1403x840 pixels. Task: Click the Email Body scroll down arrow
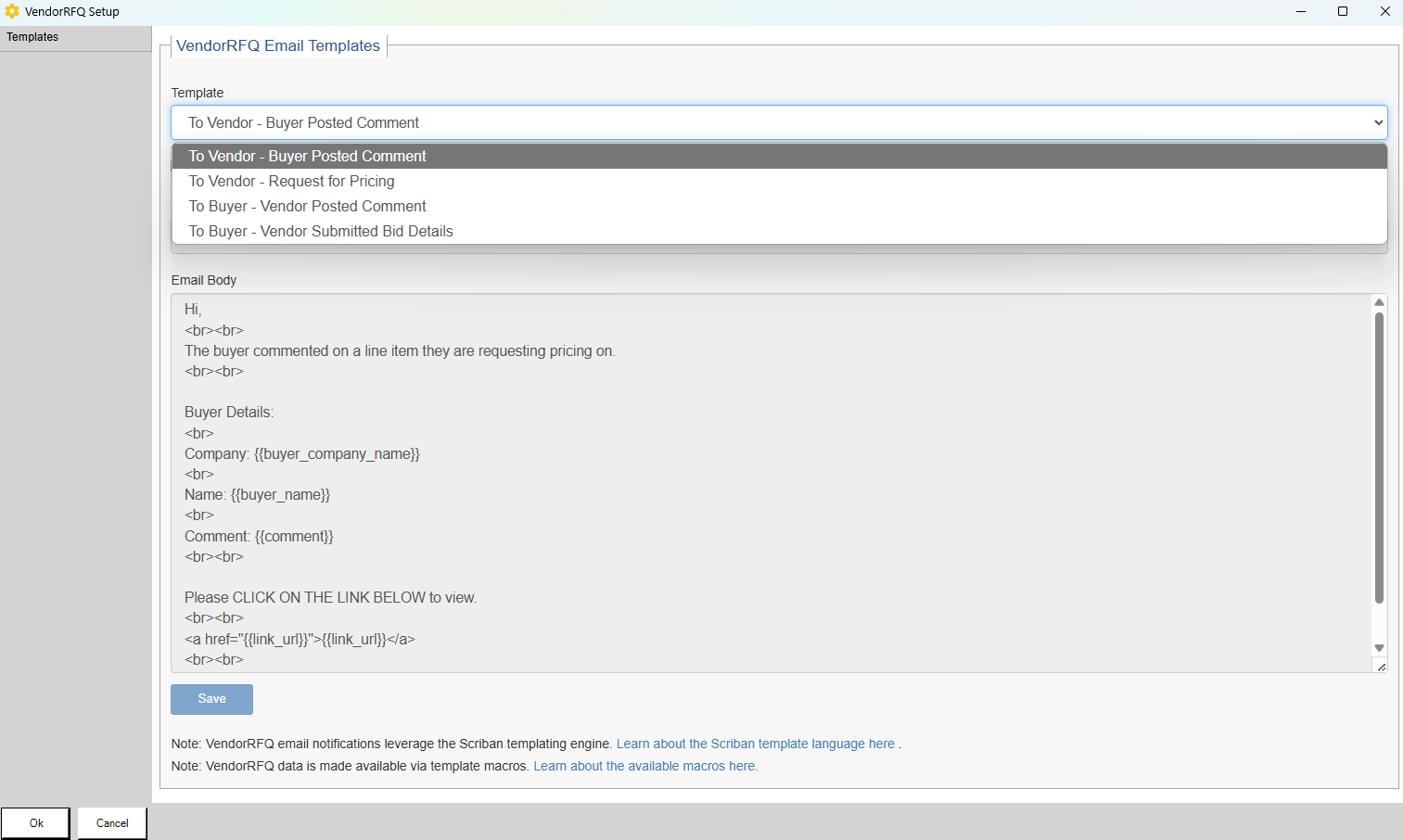[x=1379, y=648]
